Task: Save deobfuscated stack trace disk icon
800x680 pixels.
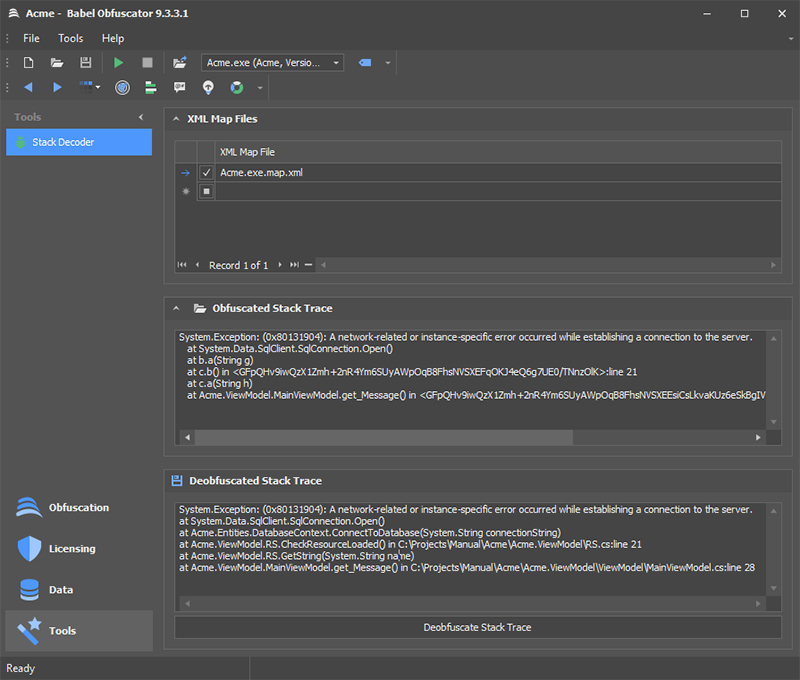Action: 177,481
